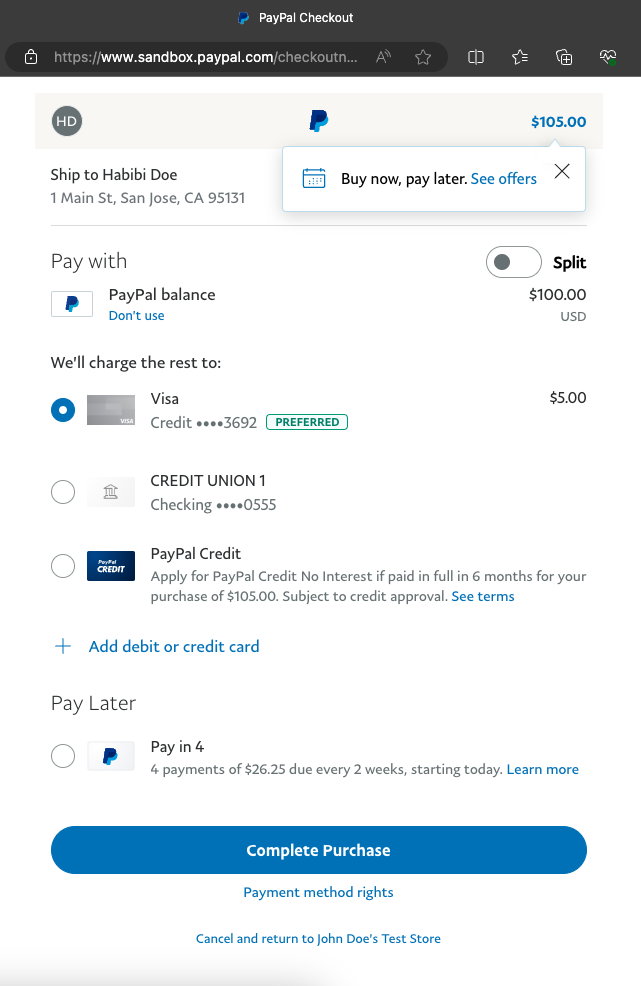This screenshot has width=641, height=986.
Task: Bookmark this page with the star icon
Action: [423, 57]
